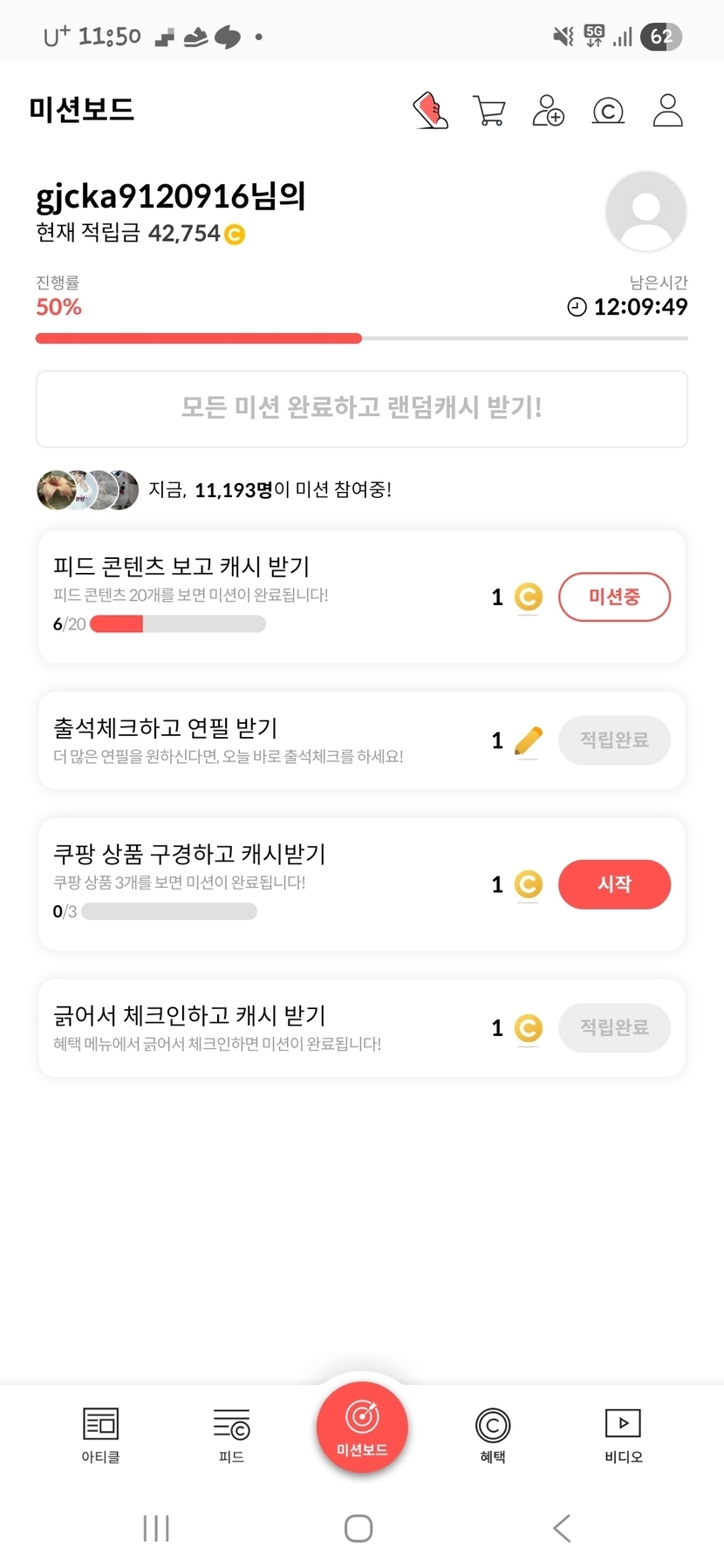The height and width of the screenshot is (1568, 724).
Task: Tap 적립완료 on the 출석체크 mission
Action: 614,740
